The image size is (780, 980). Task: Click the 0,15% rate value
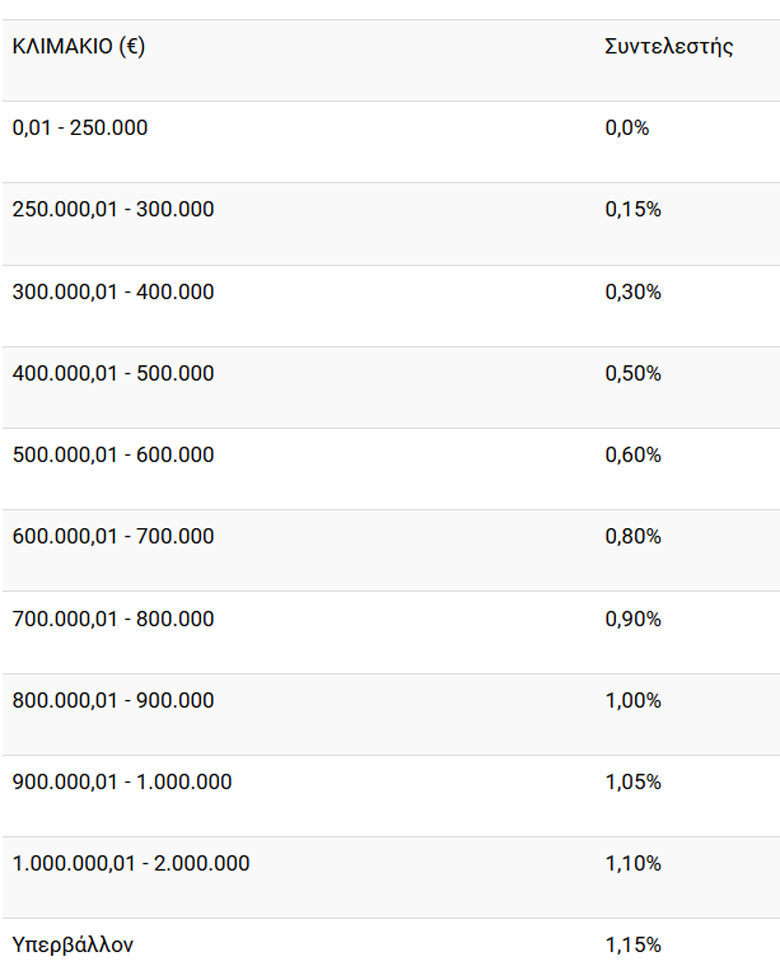pyautogui.click(x=633, y=209)
